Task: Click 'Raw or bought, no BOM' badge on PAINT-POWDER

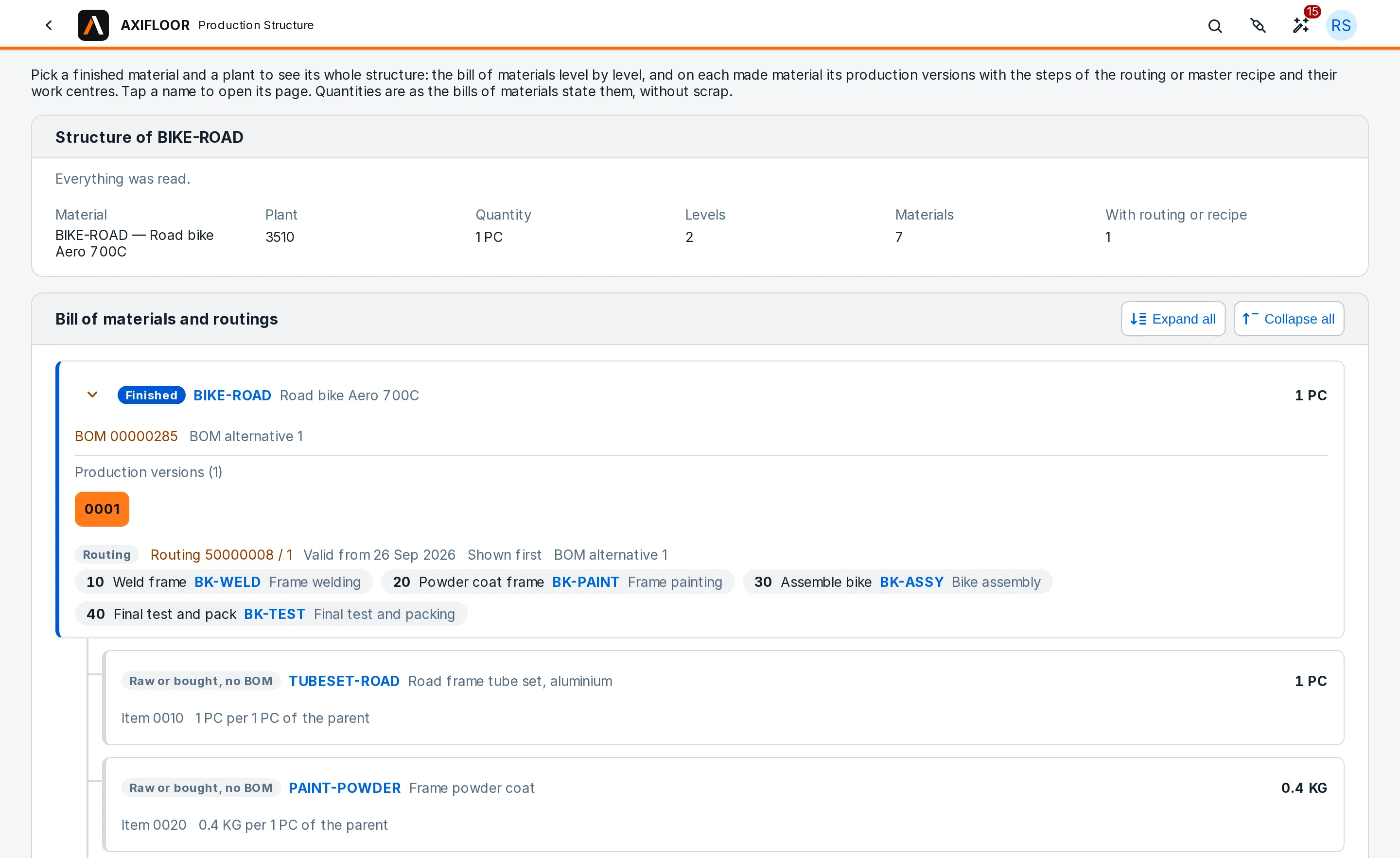Action: (x=201, y=788)
